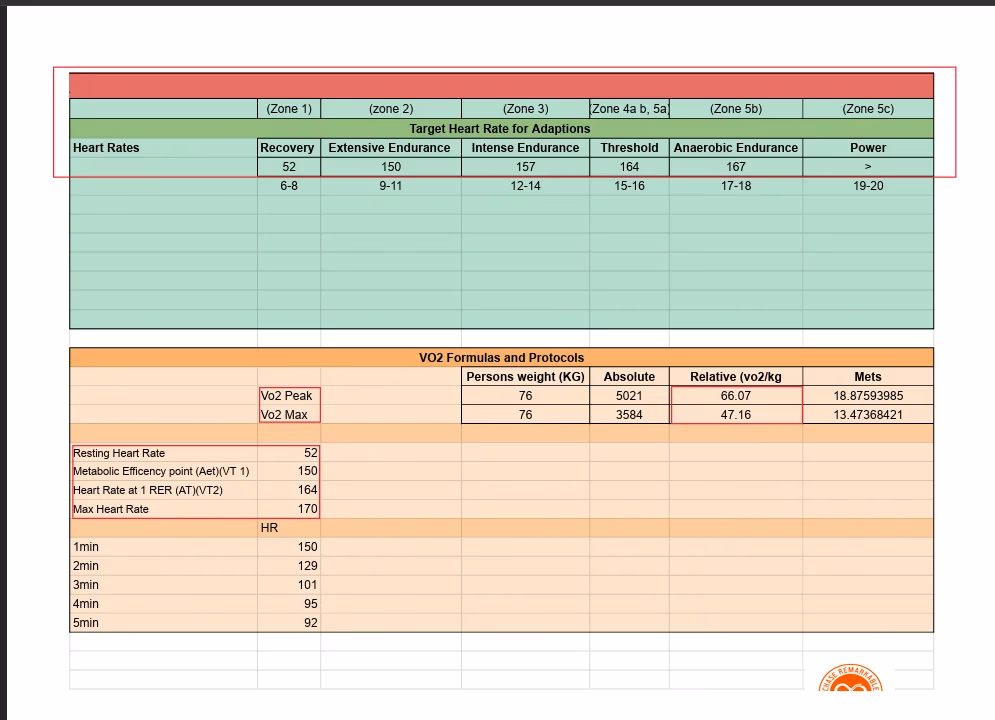Click the "Target Heart Rate for Adaptions" title row
This screenshot has height=720, width=995.
(501, 128)
